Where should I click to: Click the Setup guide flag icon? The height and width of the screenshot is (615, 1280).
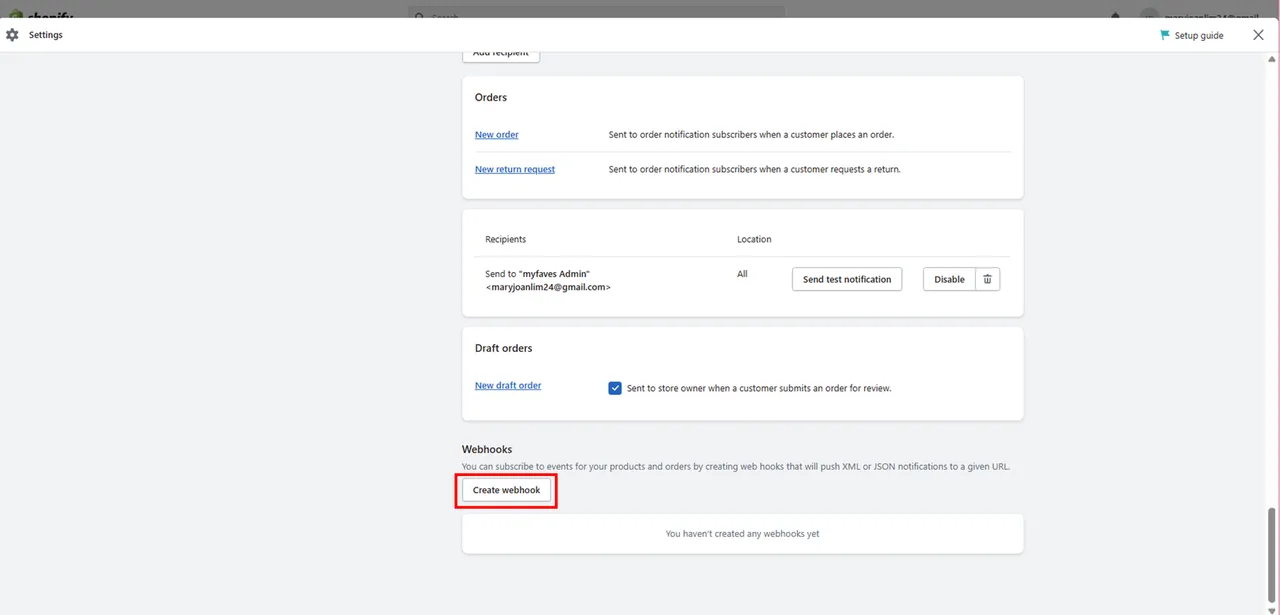coord(1164,35)
